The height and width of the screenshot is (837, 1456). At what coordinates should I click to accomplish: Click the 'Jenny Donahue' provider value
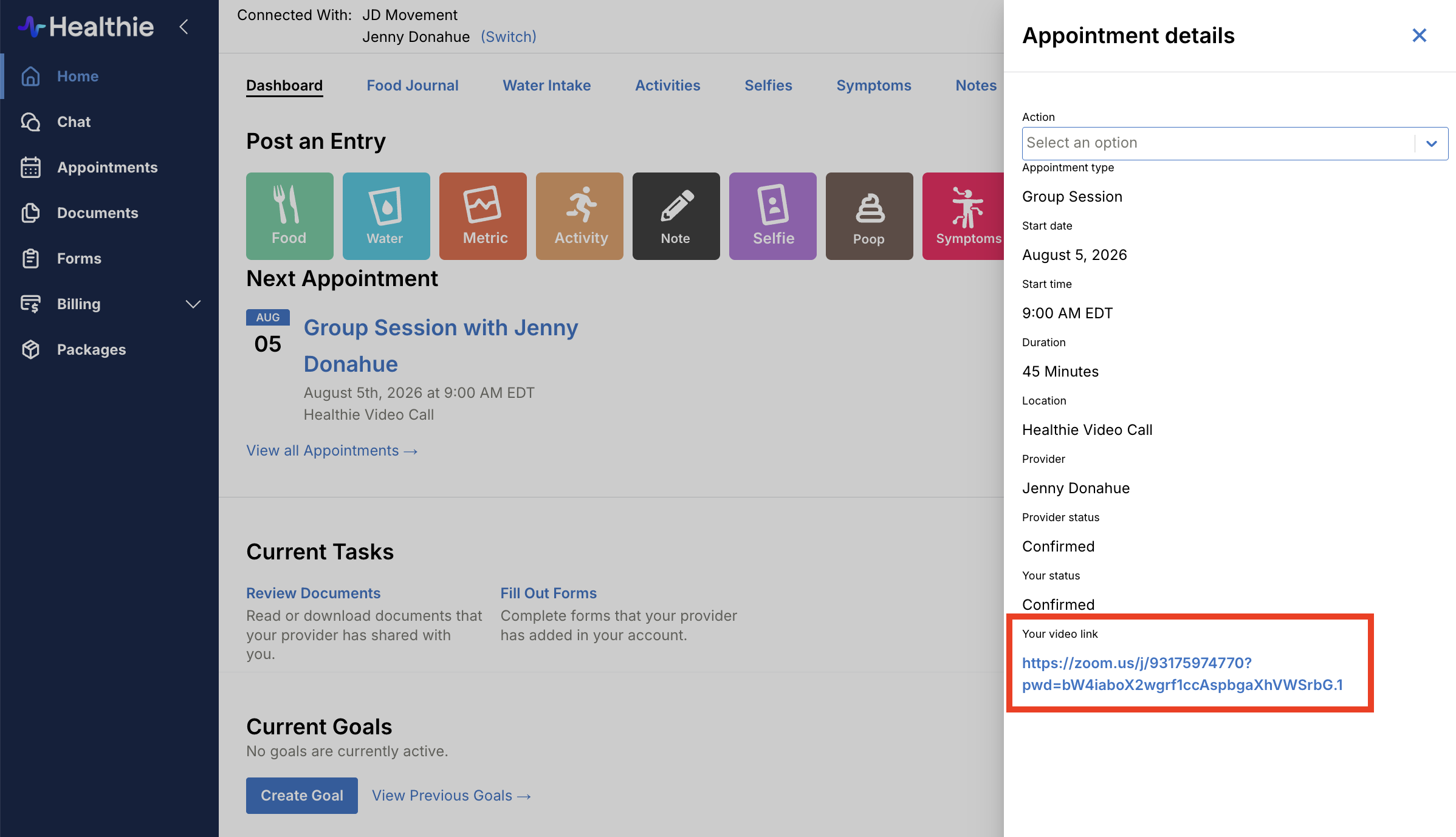(x=1076, y=488)
